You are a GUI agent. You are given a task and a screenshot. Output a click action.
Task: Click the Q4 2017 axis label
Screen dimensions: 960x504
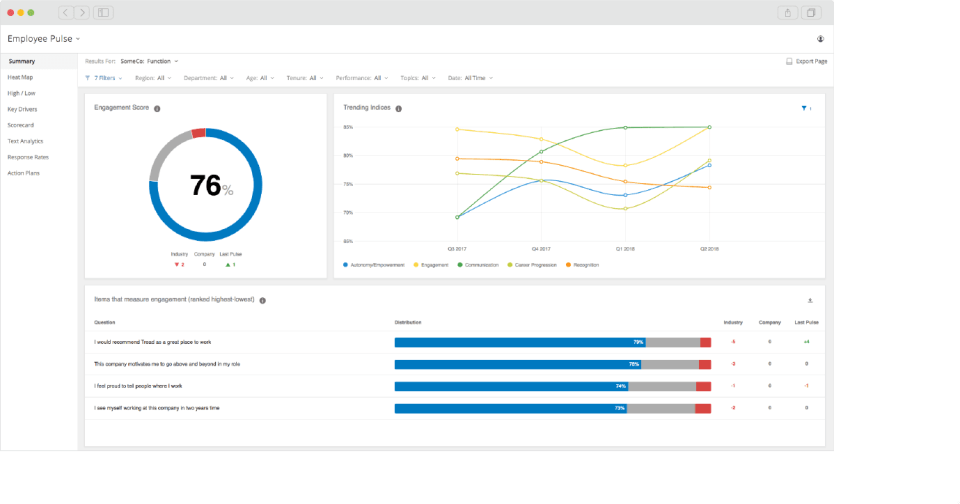pos(541,249)
